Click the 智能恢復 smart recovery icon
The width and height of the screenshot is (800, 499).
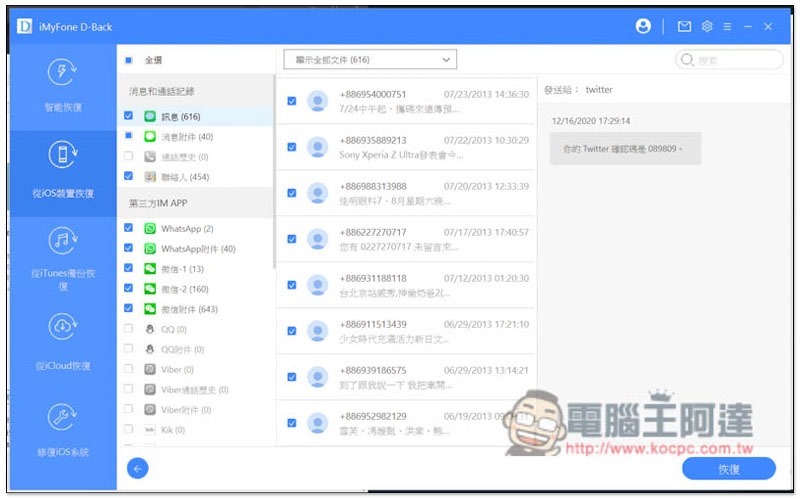[63, 72]
